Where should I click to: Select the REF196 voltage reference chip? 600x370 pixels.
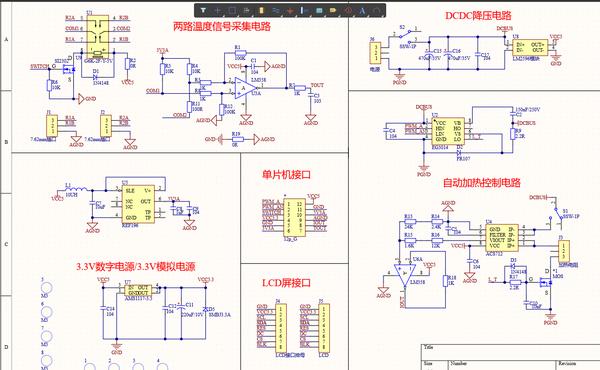(x=138, y=204)
